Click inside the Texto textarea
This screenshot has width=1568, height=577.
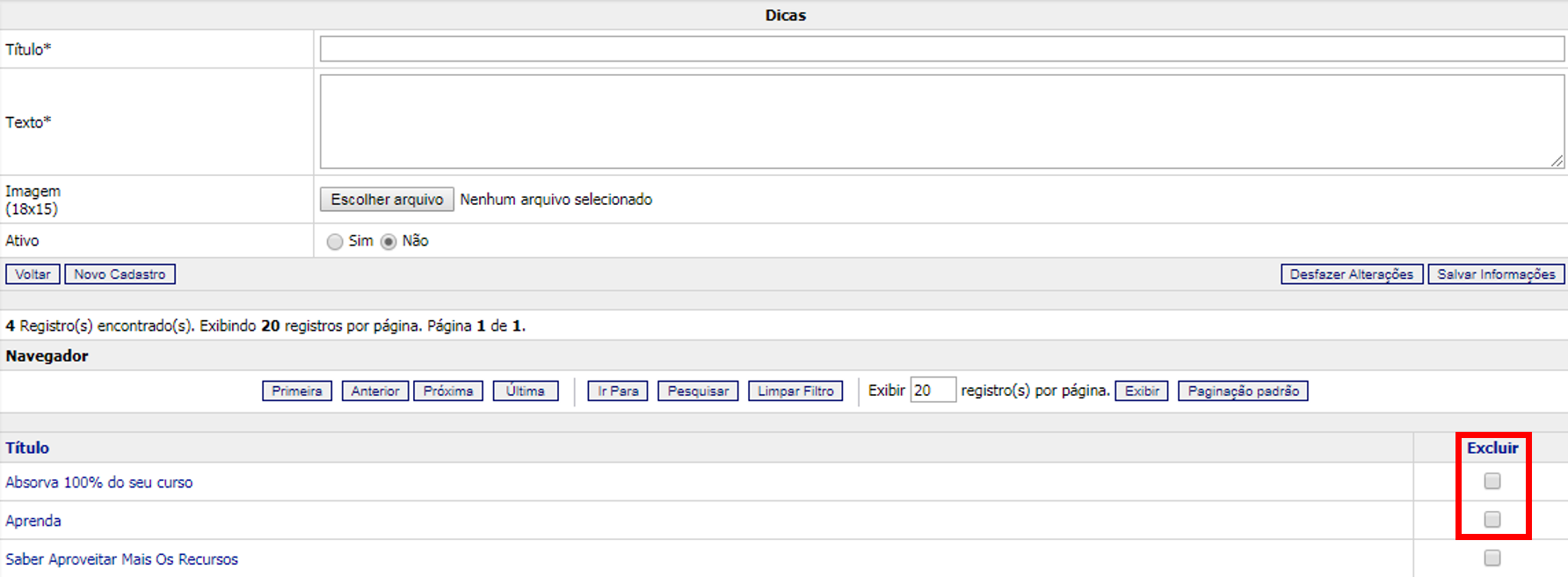[940, 121]
